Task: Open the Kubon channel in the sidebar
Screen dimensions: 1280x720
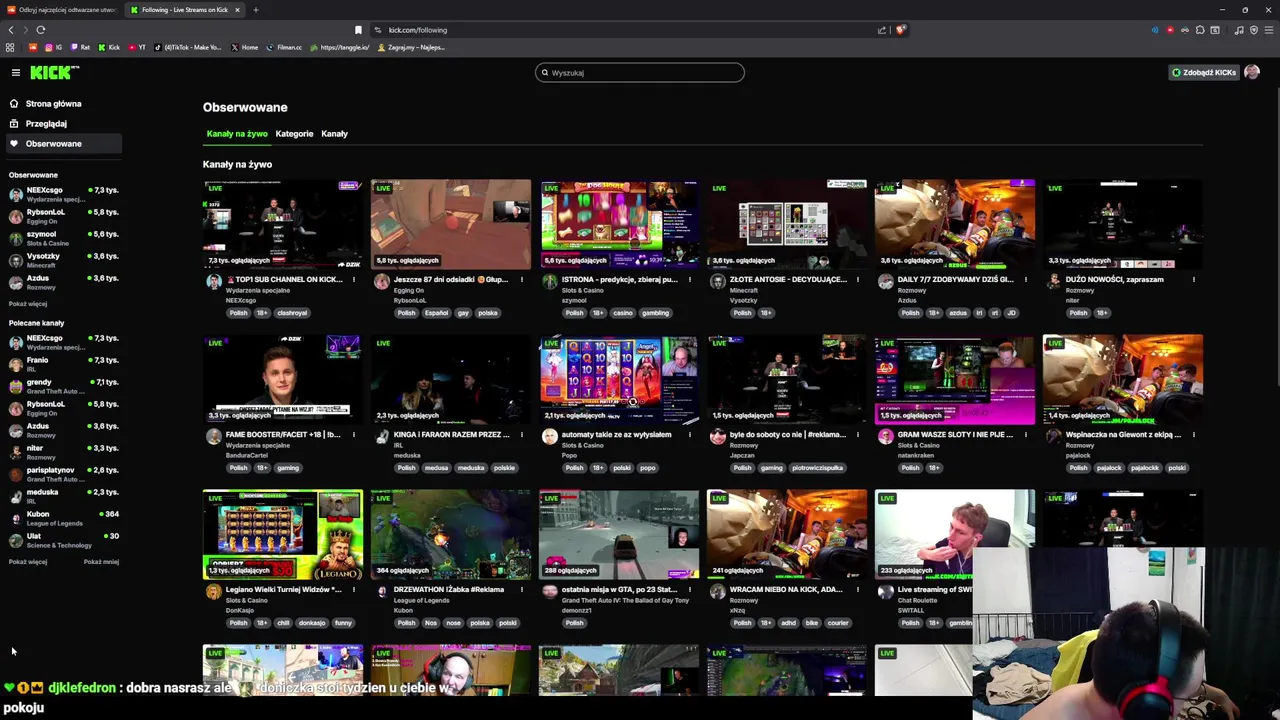Action: point(62,518)
